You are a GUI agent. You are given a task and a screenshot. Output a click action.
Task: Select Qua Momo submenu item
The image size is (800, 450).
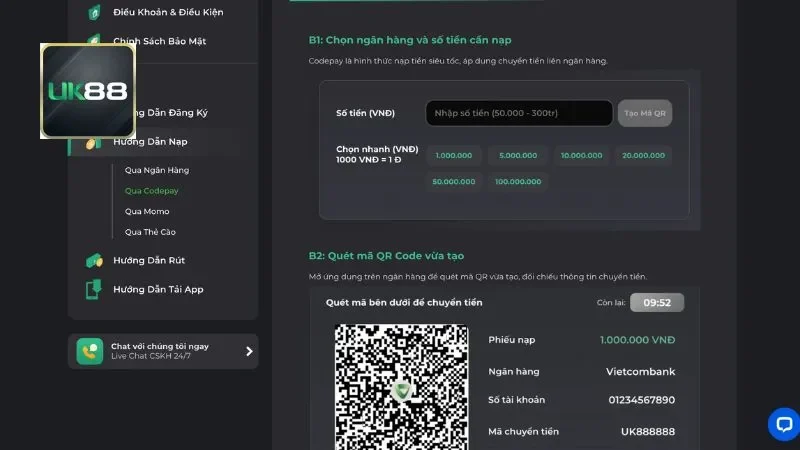(x=147, y=211)
